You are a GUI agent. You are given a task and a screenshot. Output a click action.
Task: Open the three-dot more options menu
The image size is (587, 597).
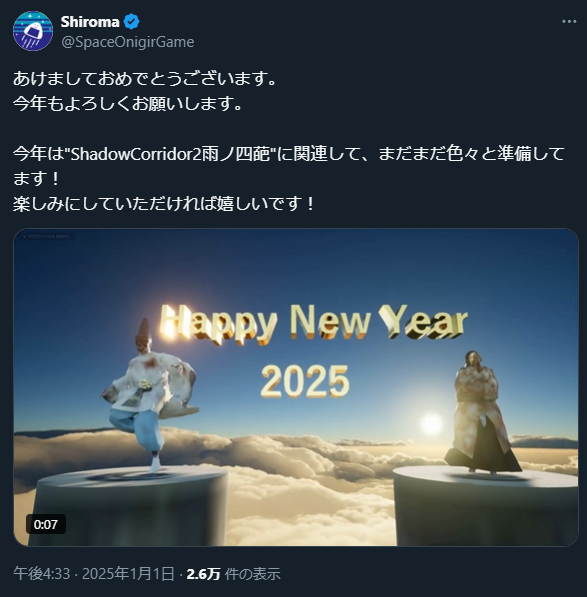click(x=569, y=22)
